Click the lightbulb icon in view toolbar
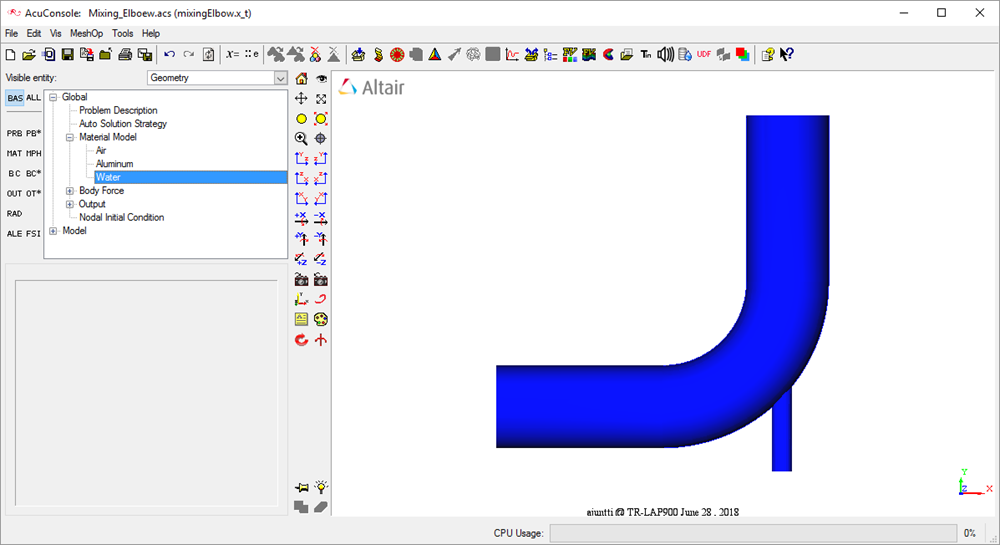Image resolution: width=1000 pixels, height=545 pixels. tap(321, 487)
